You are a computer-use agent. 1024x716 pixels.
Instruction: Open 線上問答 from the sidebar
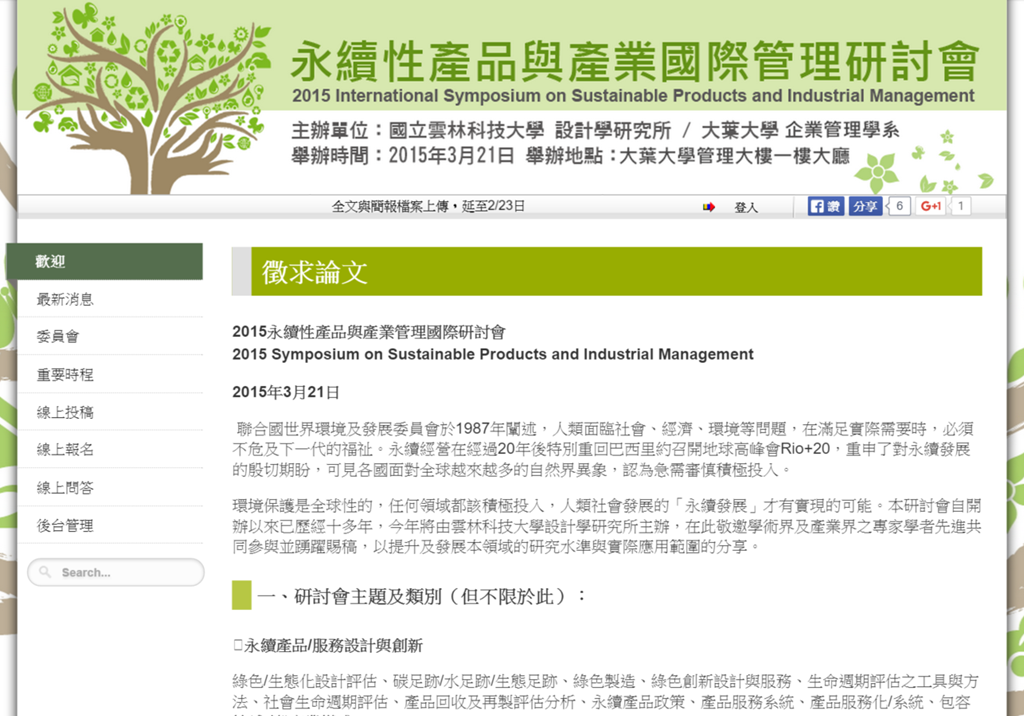[65, 487]
